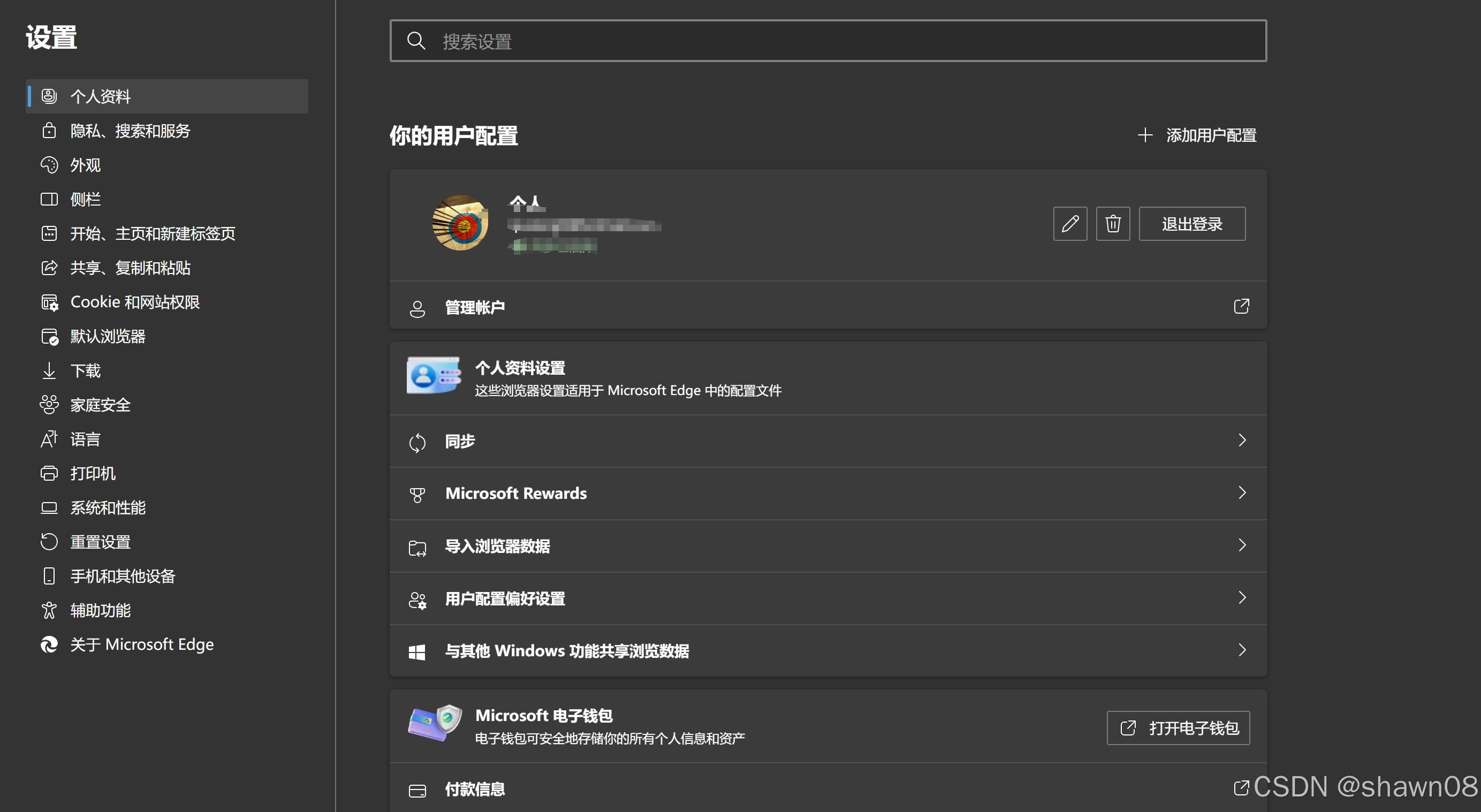Select 个人资料 in the settings sidebar
This screenshot has height=812, width=1481.
167,96
